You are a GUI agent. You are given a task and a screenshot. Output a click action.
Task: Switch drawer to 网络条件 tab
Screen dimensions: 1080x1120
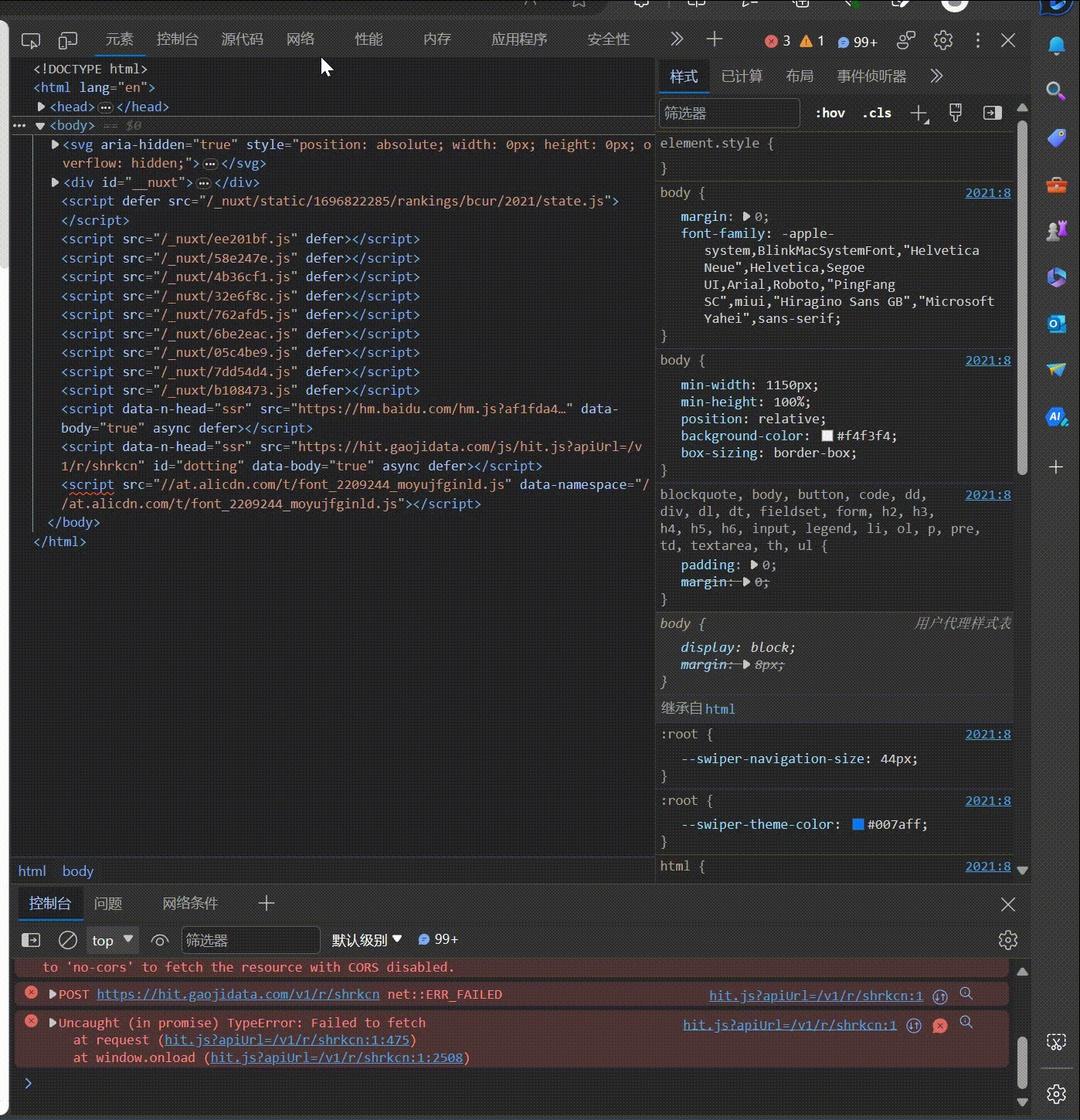pyautogui.click(x=190, y=903)
